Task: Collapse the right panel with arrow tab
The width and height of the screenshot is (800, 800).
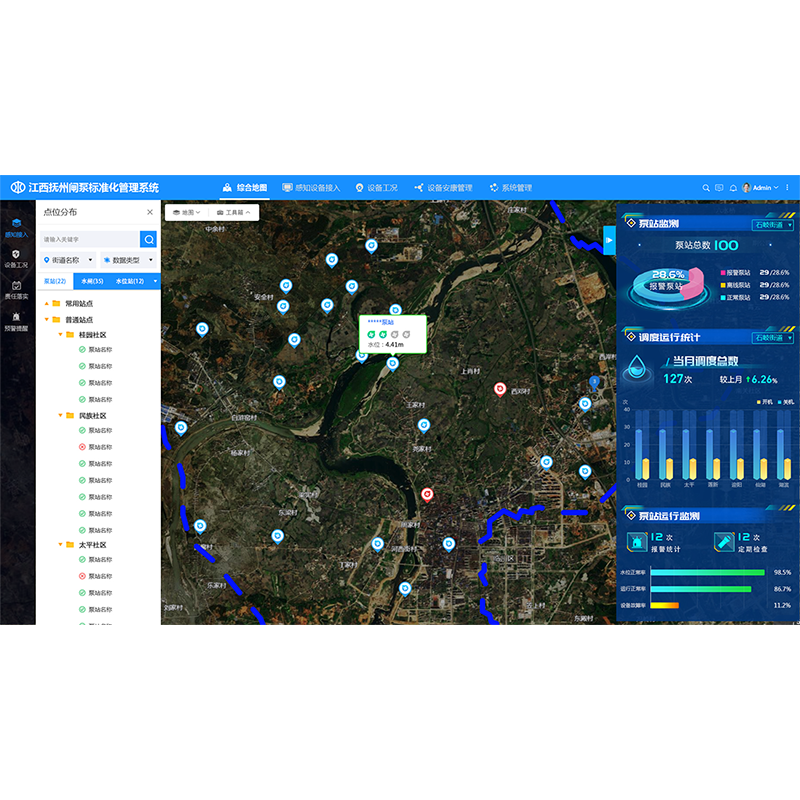Action: click(608, 240)
